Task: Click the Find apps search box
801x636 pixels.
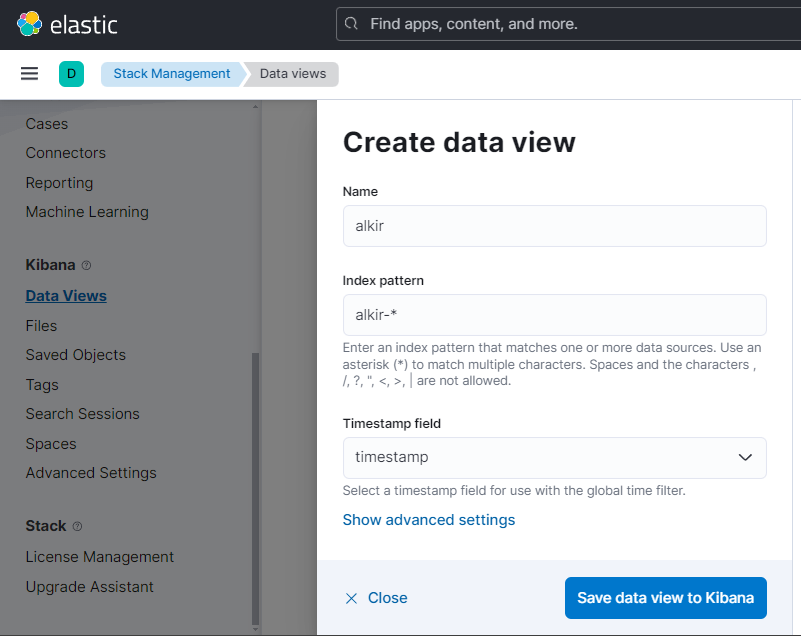Action: point(568,23)
